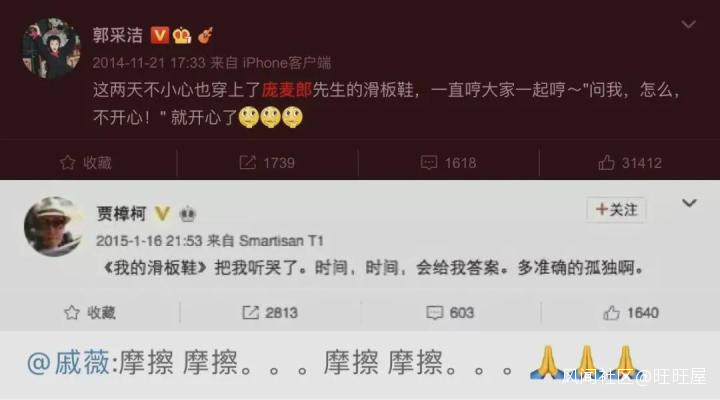720x400 pixels.
Task: Open the red 庞麦郎 mention link
Action: pos(287,90)
